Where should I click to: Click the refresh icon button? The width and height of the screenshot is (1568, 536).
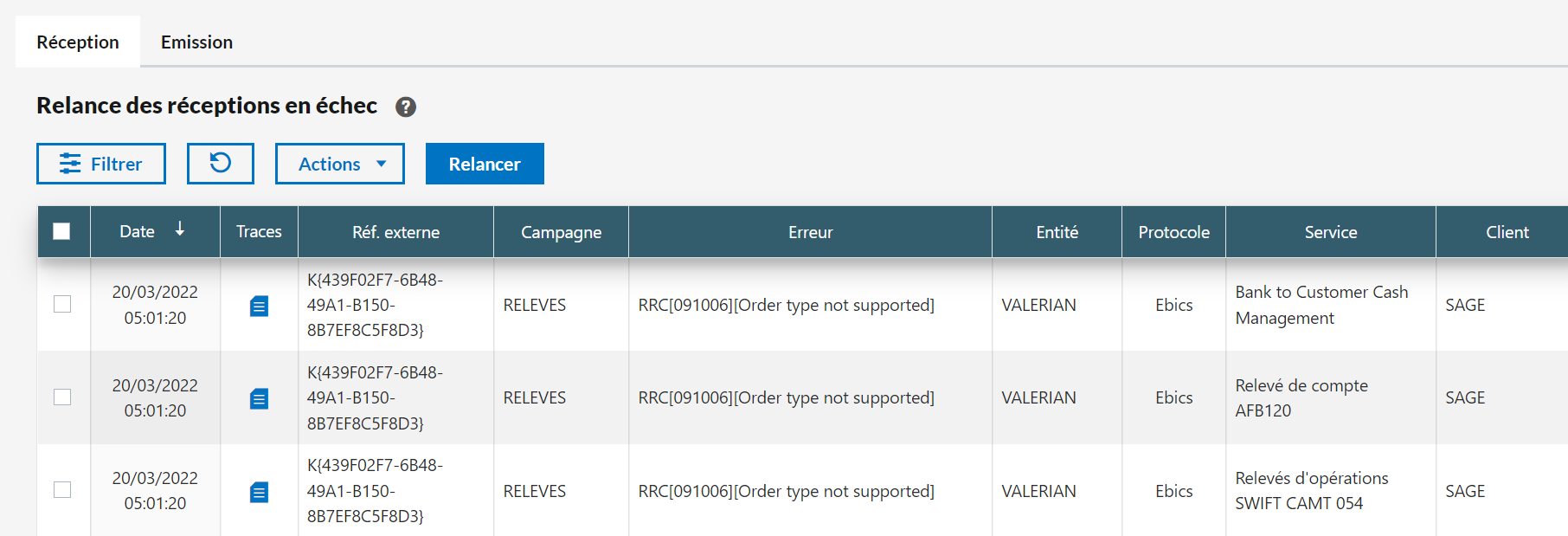tap(221, 164)
